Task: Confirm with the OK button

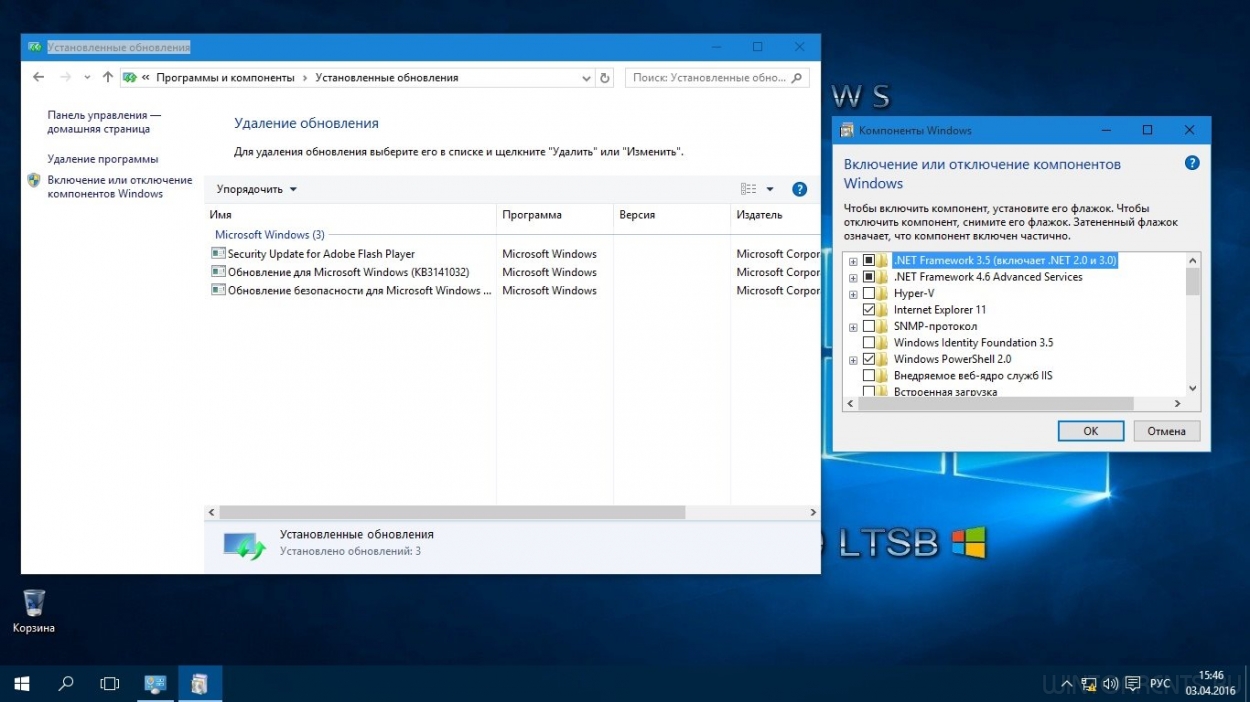Action: 1090,431
